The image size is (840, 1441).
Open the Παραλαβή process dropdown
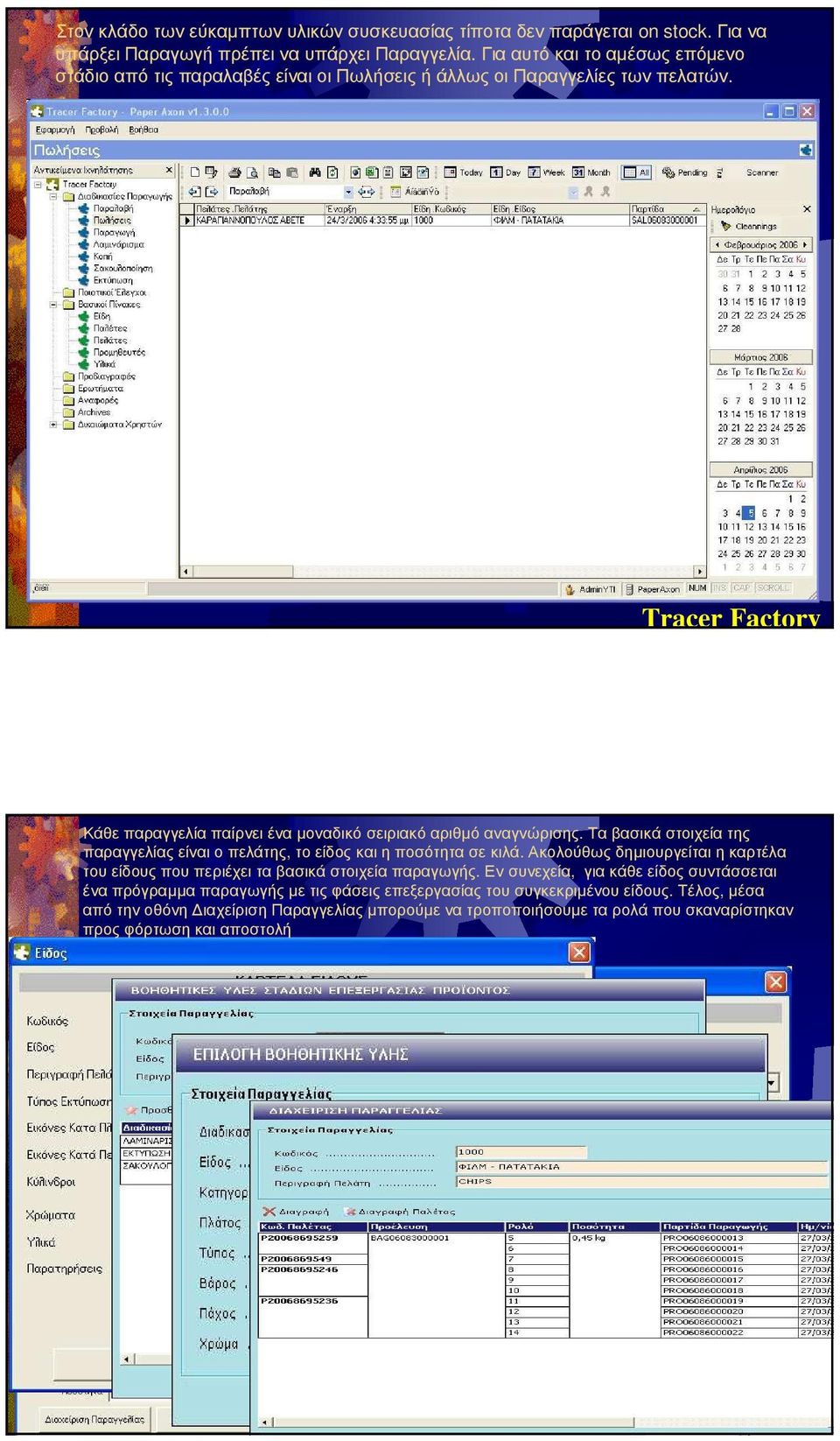[348, 192]
